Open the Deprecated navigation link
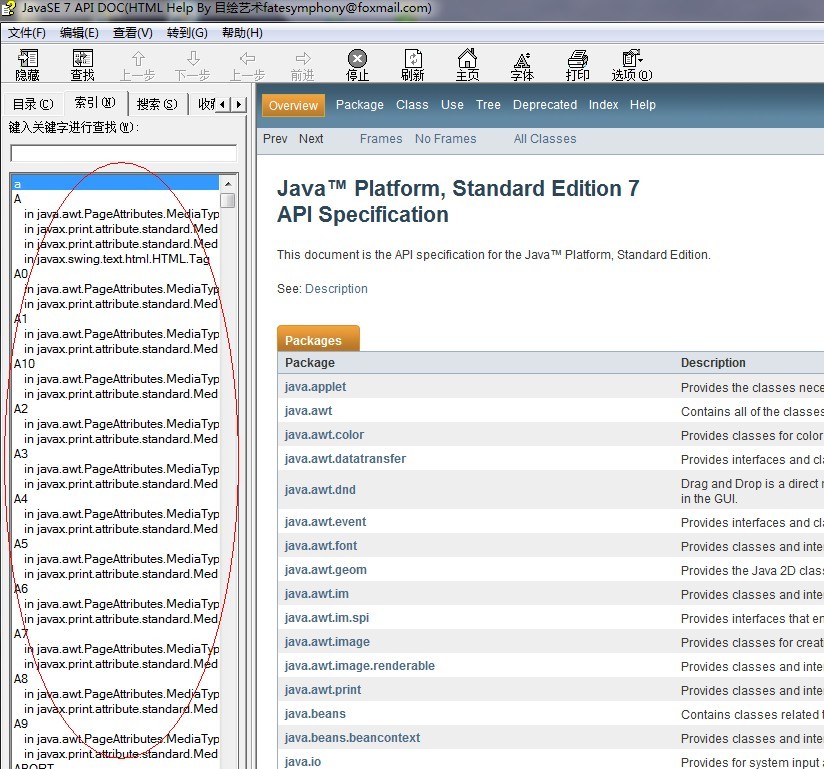The image size is (824, 769). tap(545, 105)
